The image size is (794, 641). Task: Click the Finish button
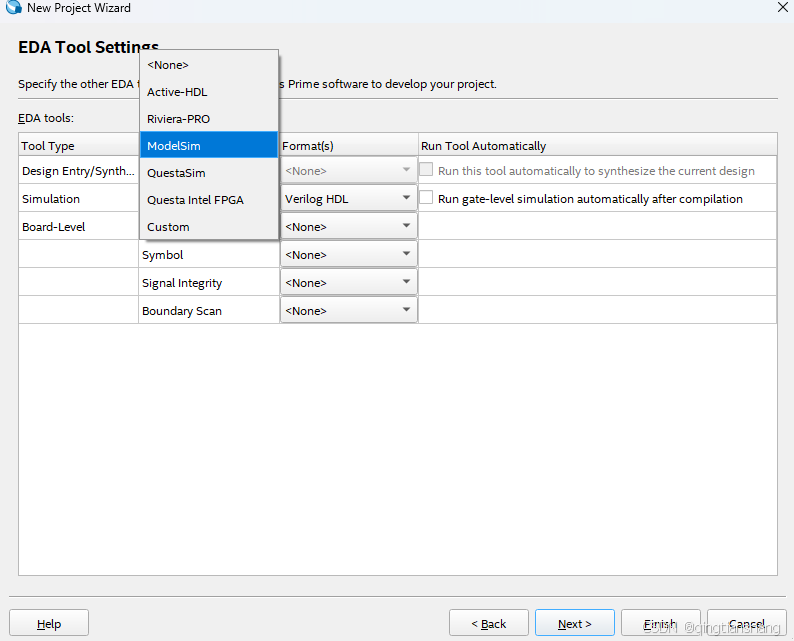[661, 623]
